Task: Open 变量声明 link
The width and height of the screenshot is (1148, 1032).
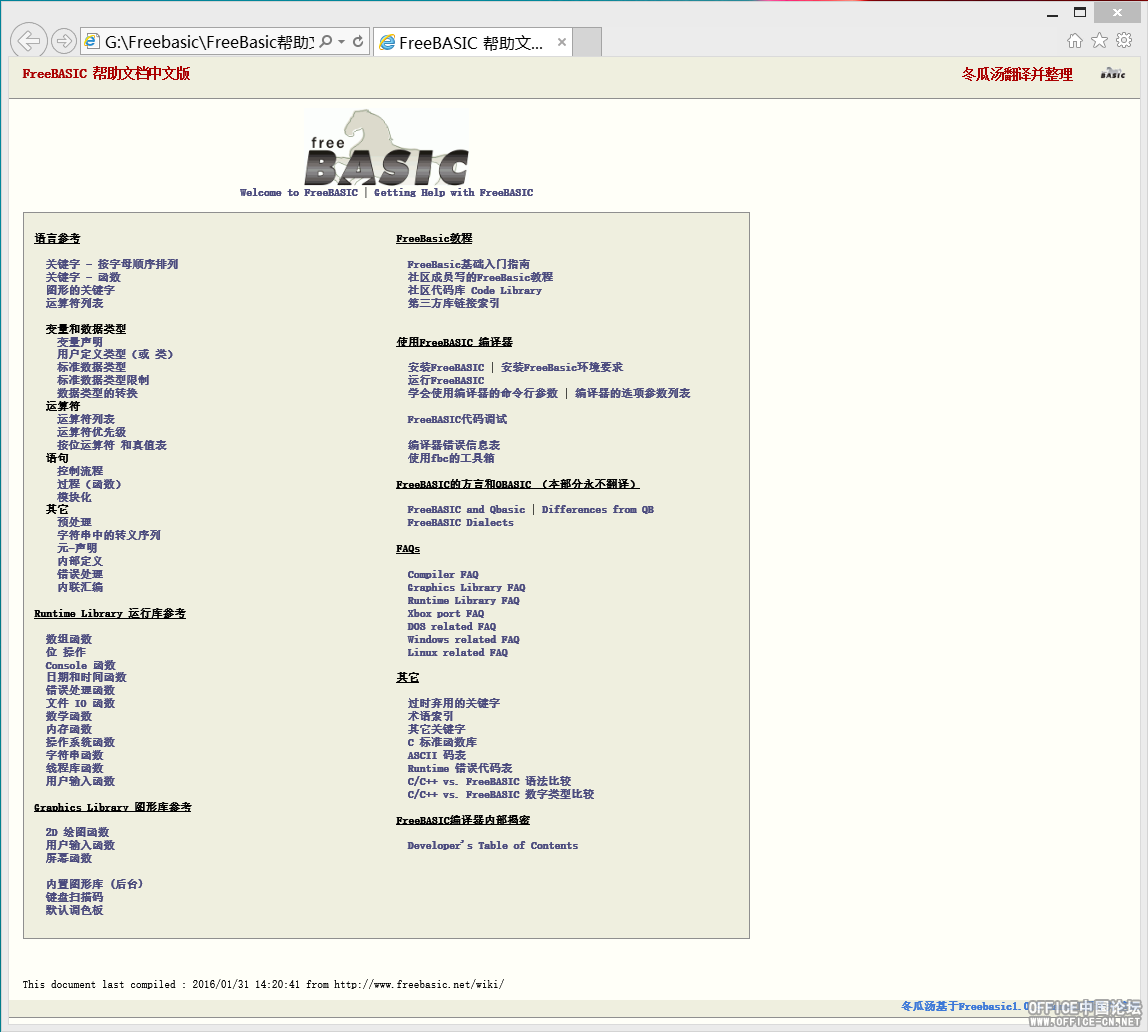Action: (80, 342)
